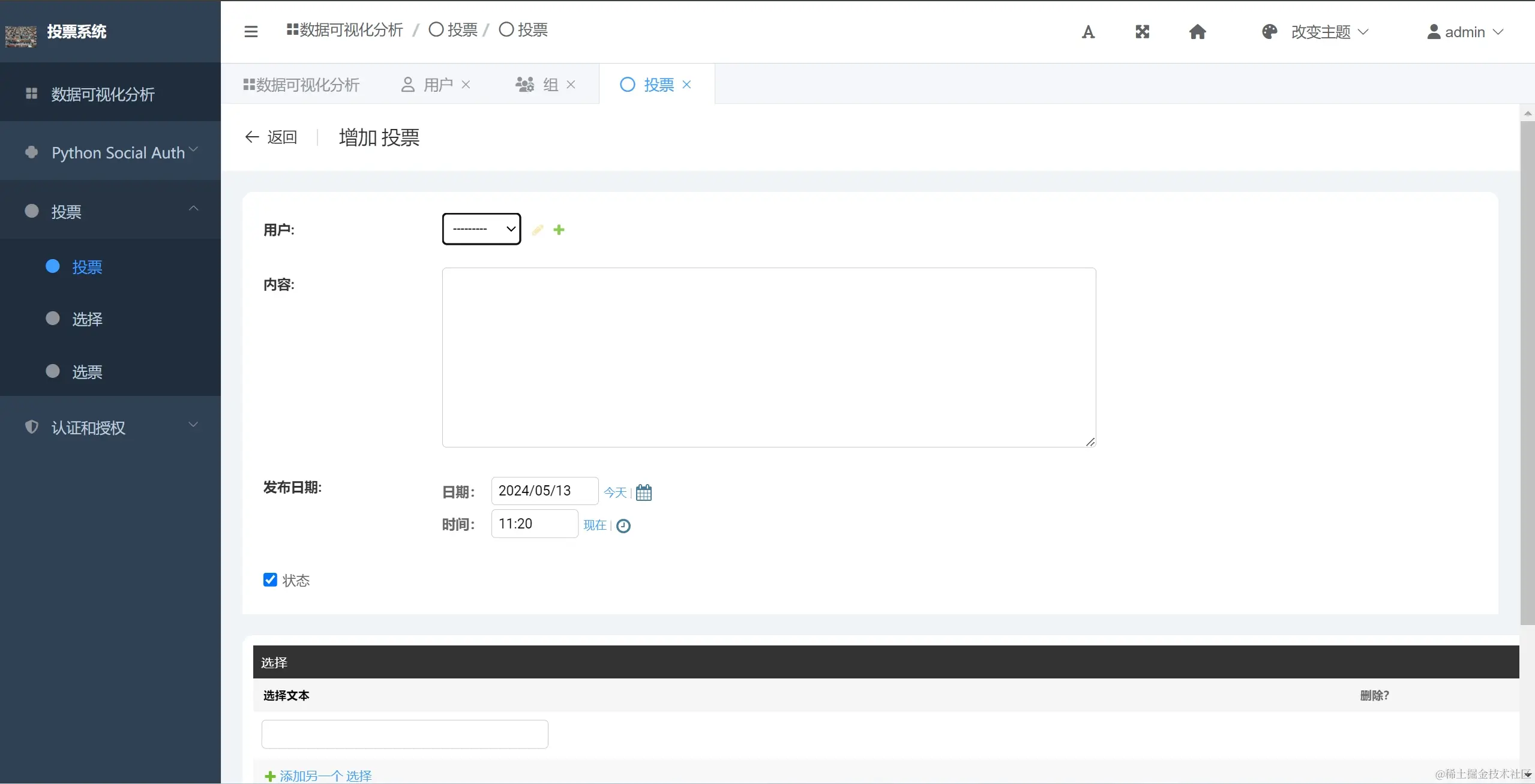Click the font size 'A' icon
The width and height of the screenshot is (1535, 784).
[1088, 32]
